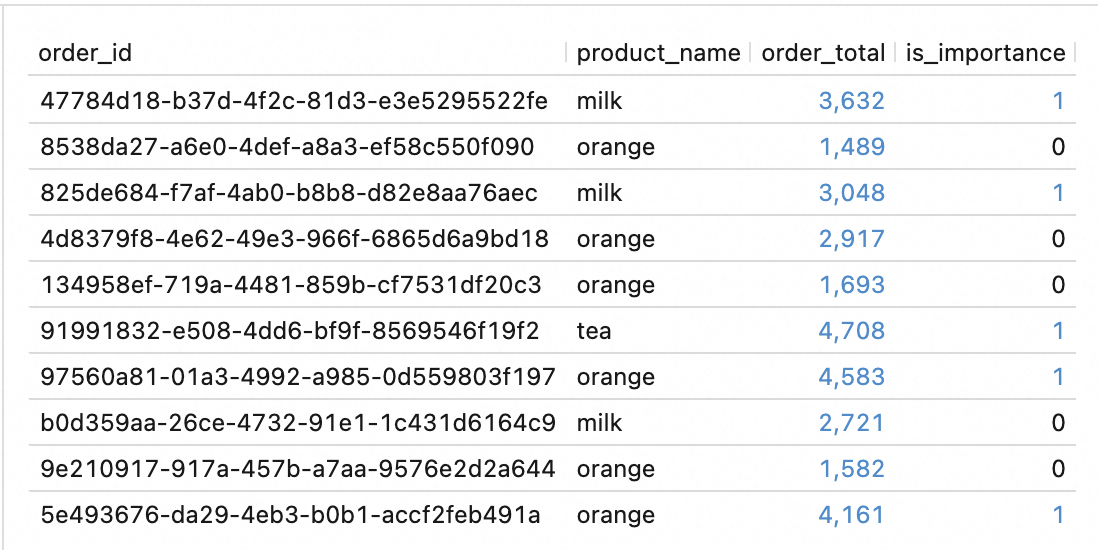
Task: Click order ID beginning with 8538da27
Action: coord(287,147)
